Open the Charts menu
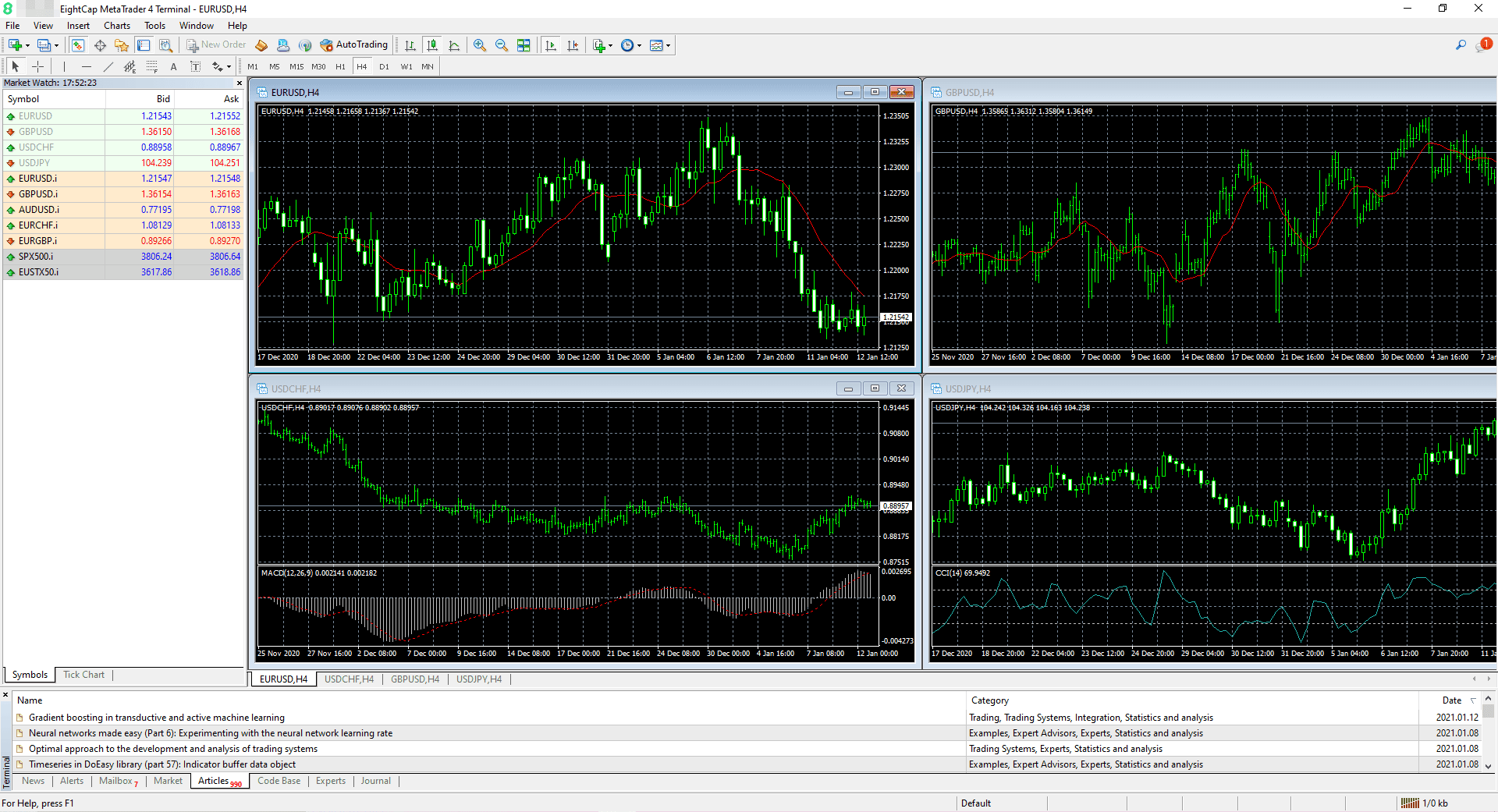The height and width of the screenshot is (812, 1498). click(116, 25)
